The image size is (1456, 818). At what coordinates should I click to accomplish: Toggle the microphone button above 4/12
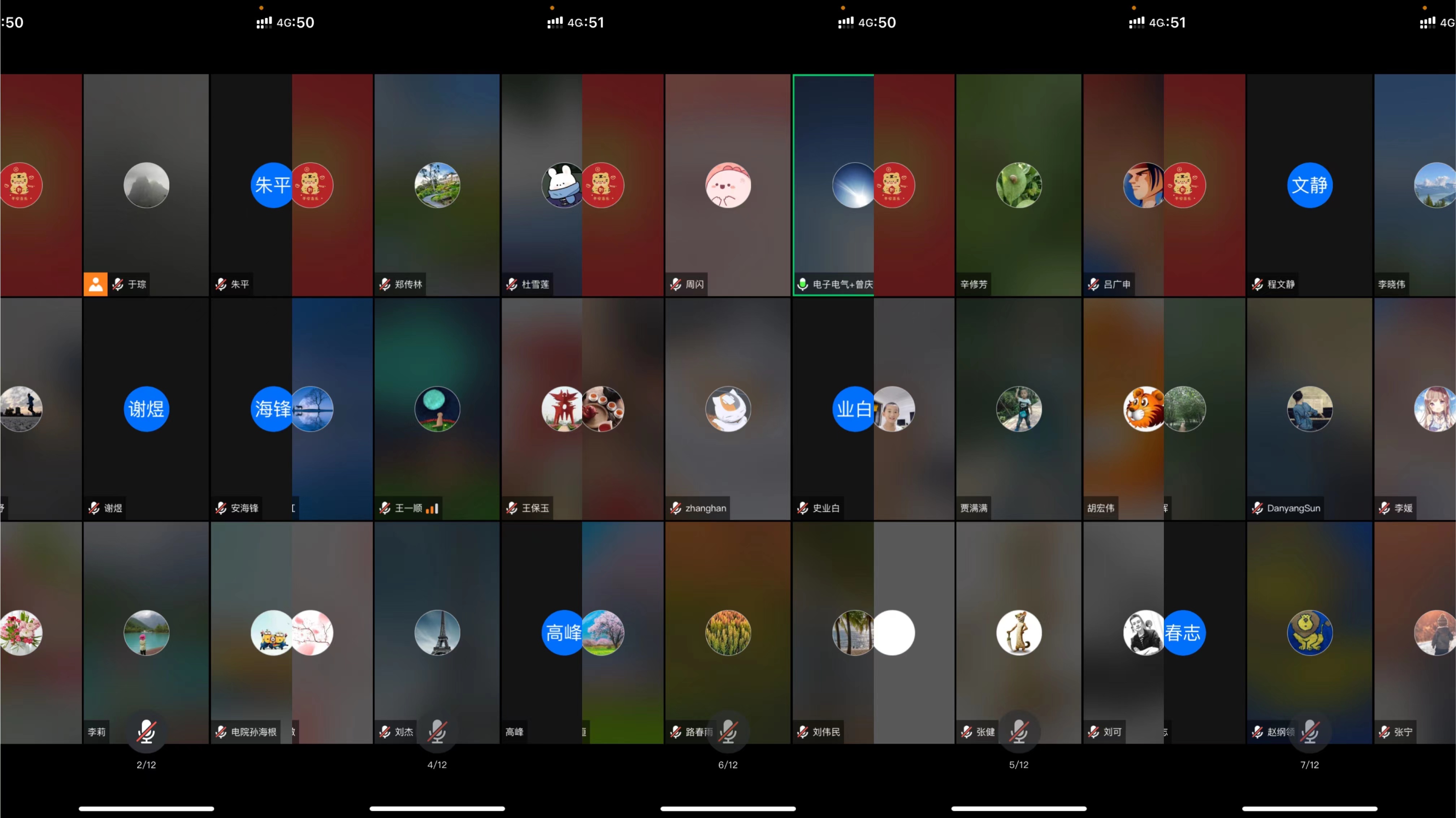coord(437,732)
